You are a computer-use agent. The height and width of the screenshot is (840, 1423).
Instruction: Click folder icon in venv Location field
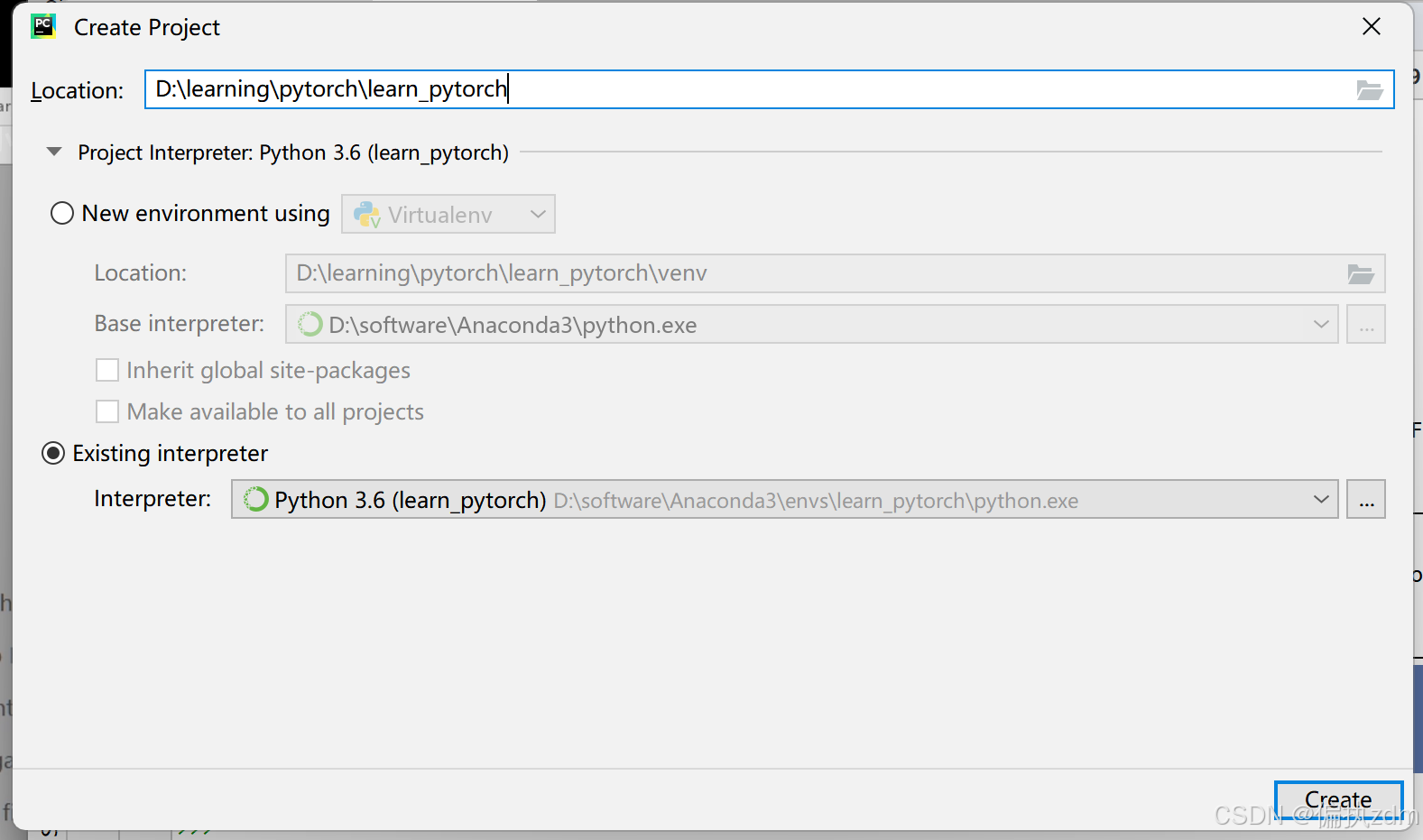(1361, 274)
